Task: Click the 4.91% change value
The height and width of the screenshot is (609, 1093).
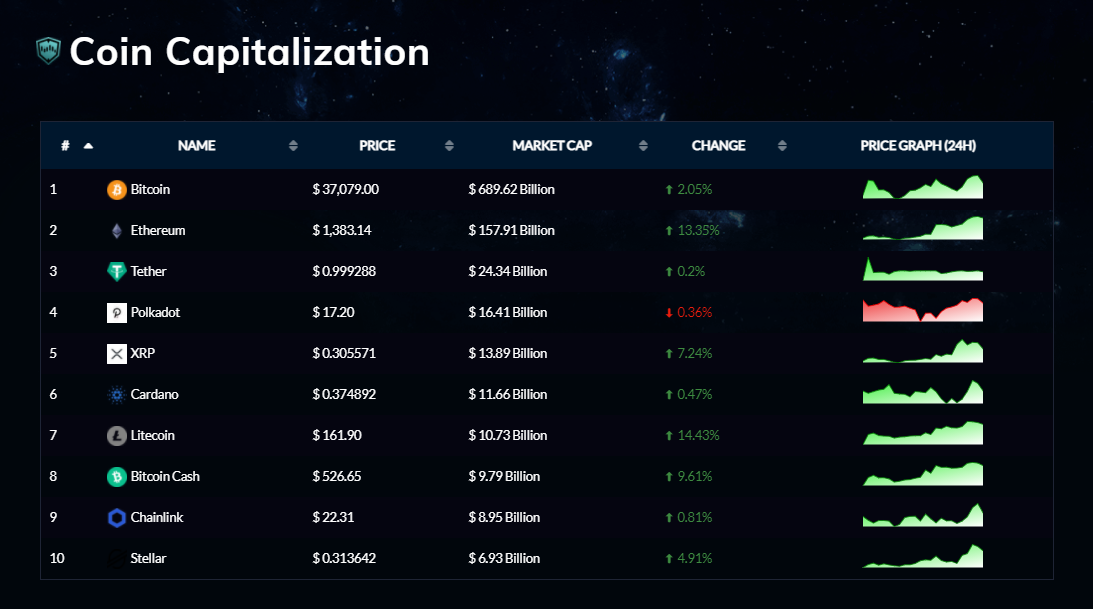Action: (x=694, y=559)
